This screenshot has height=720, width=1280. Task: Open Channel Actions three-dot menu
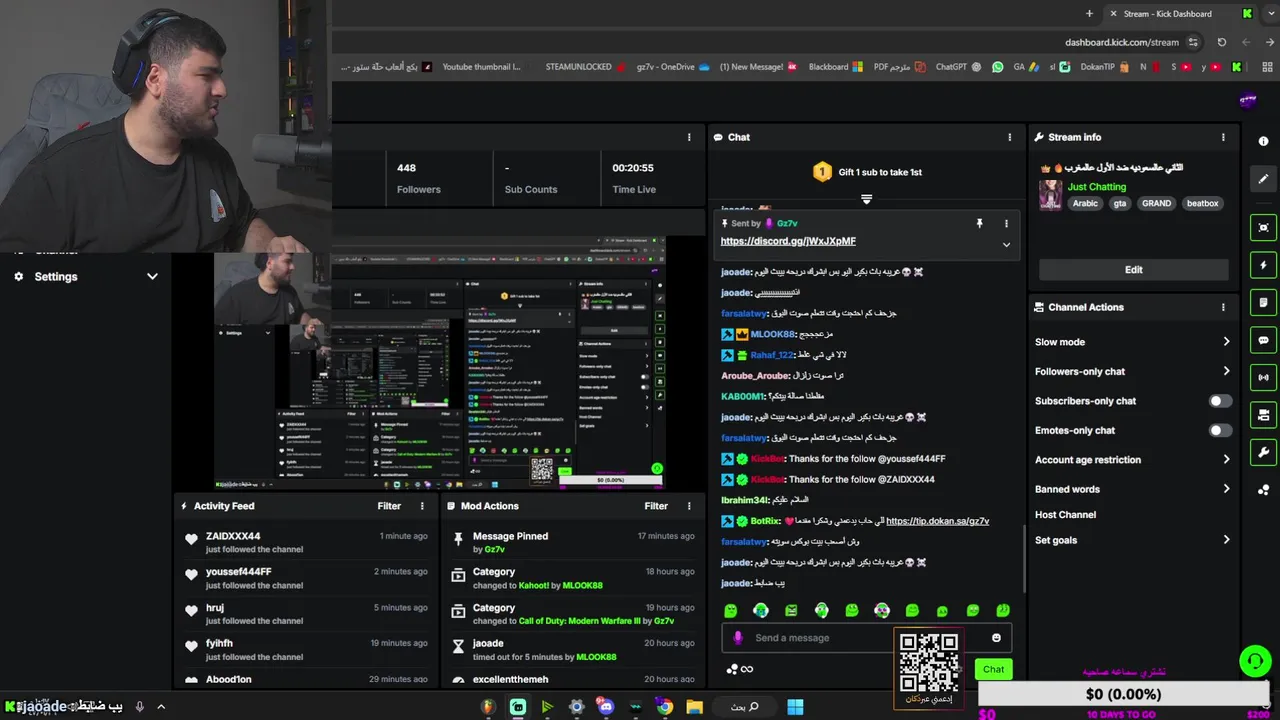[1223, 307]
